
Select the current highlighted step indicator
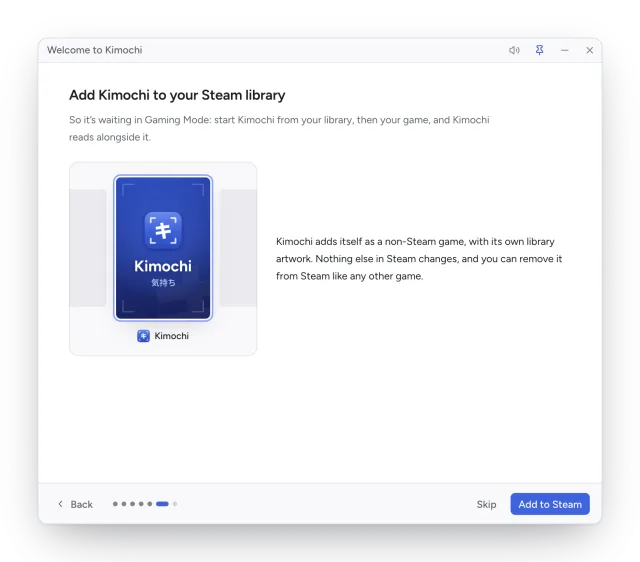click(x=162, y=504)
